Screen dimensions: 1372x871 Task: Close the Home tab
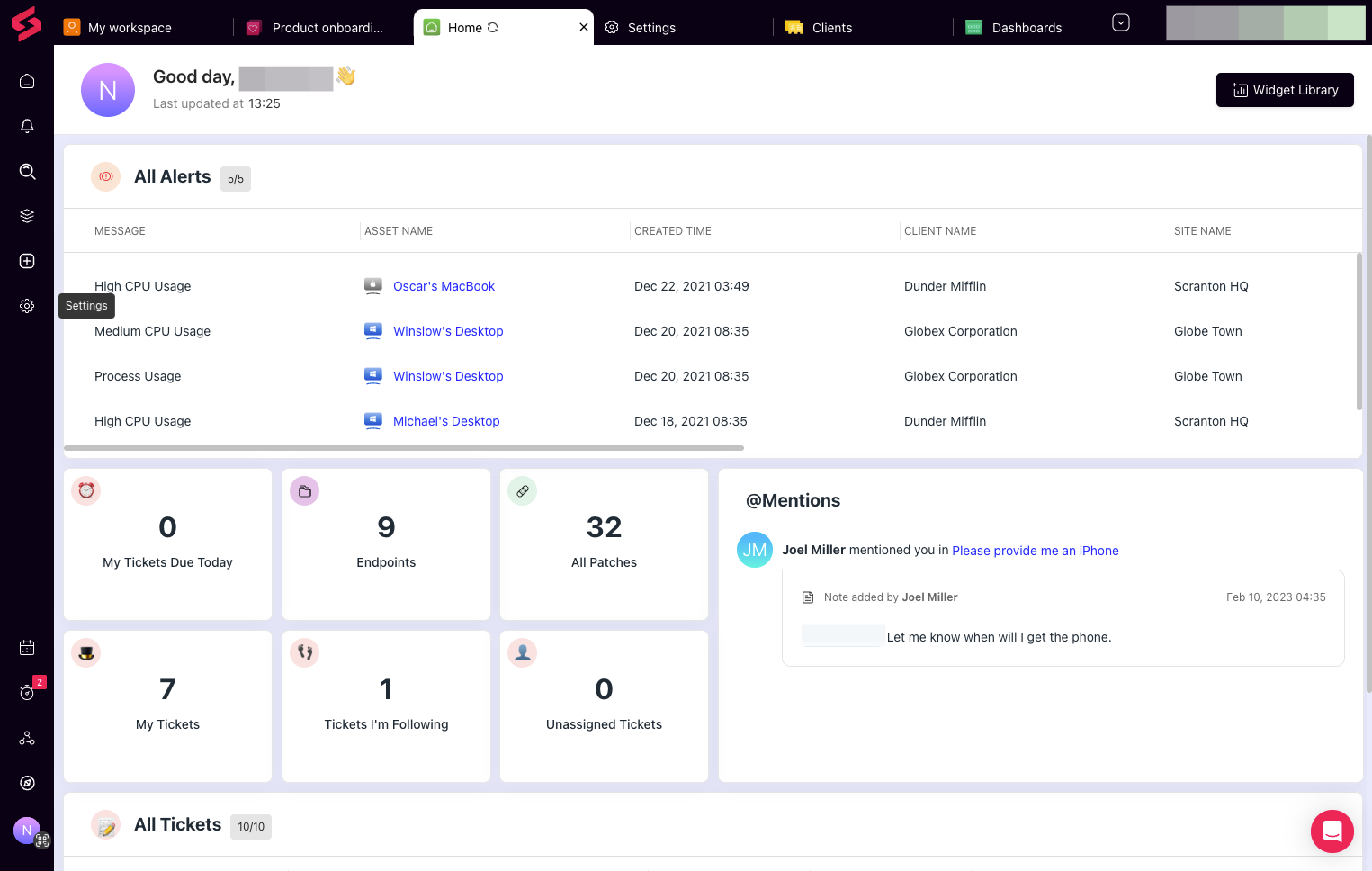[x=584, y=27]
